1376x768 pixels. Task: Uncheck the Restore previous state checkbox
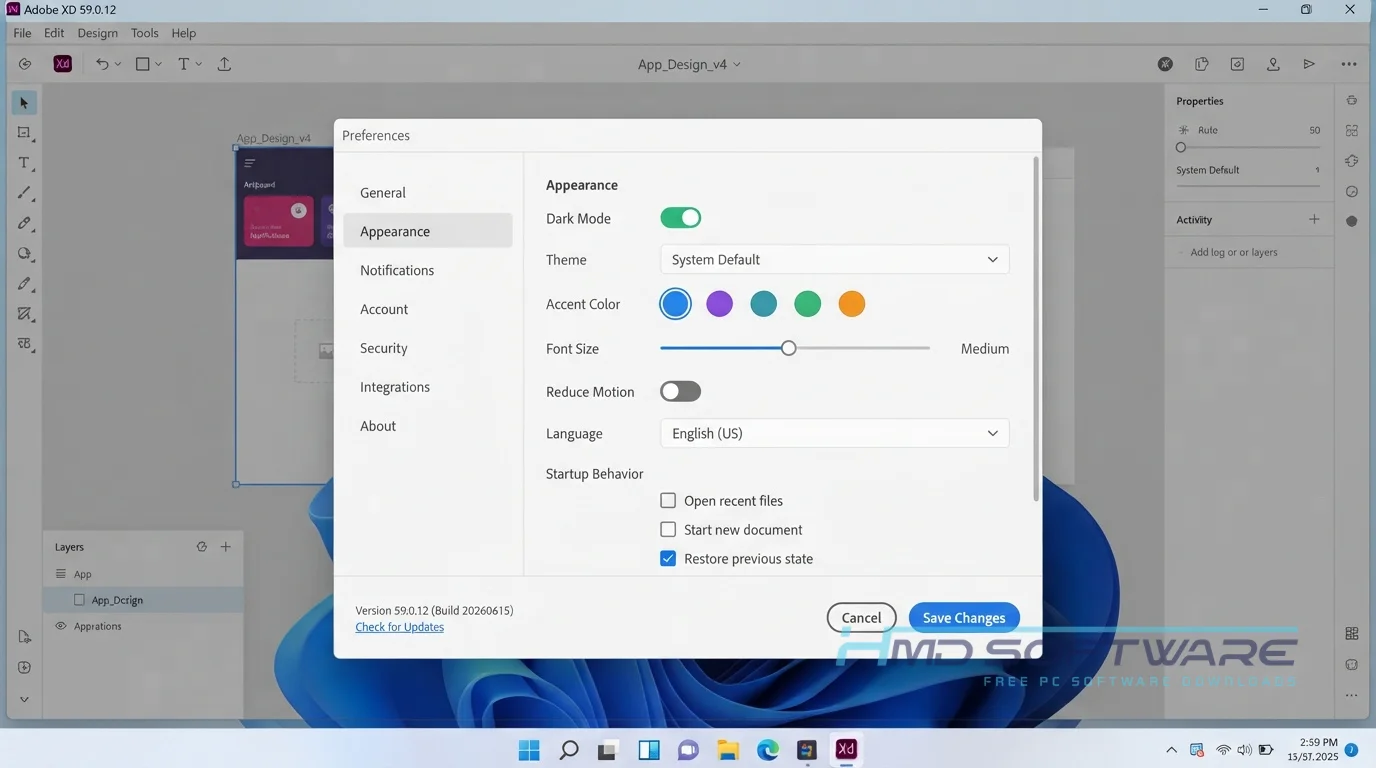(668, 558)
